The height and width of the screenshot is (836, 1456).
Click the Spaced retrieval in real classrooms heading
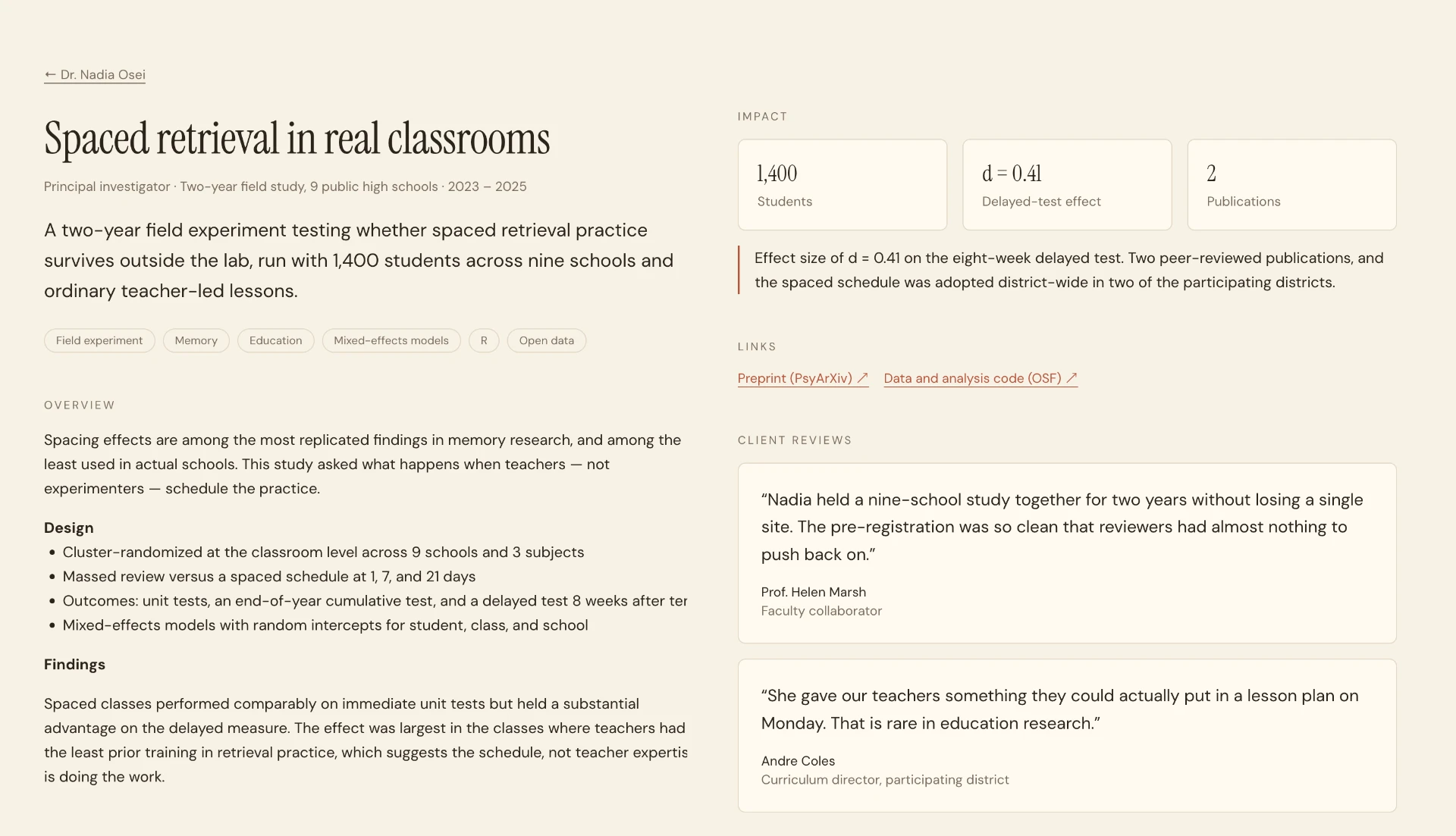(x=297, y=139)
